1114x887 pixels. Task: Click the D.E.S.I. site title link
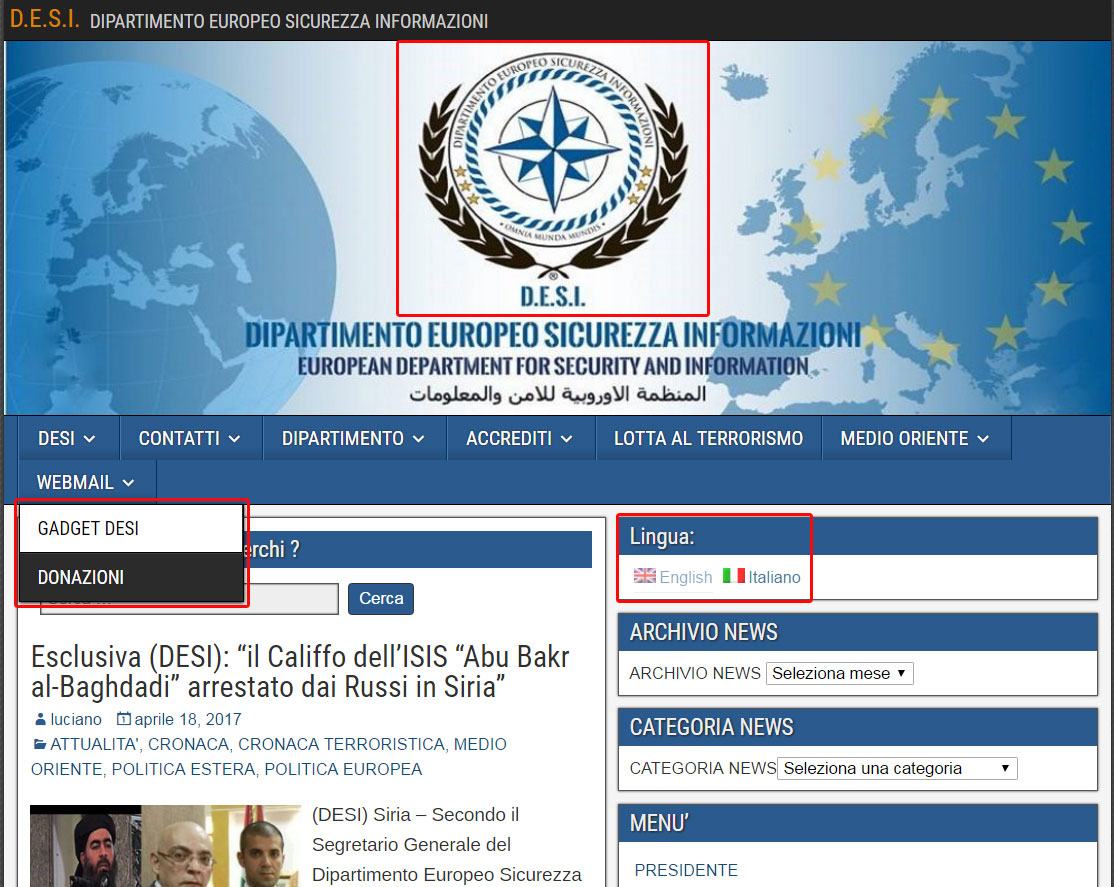coord(44,19)
